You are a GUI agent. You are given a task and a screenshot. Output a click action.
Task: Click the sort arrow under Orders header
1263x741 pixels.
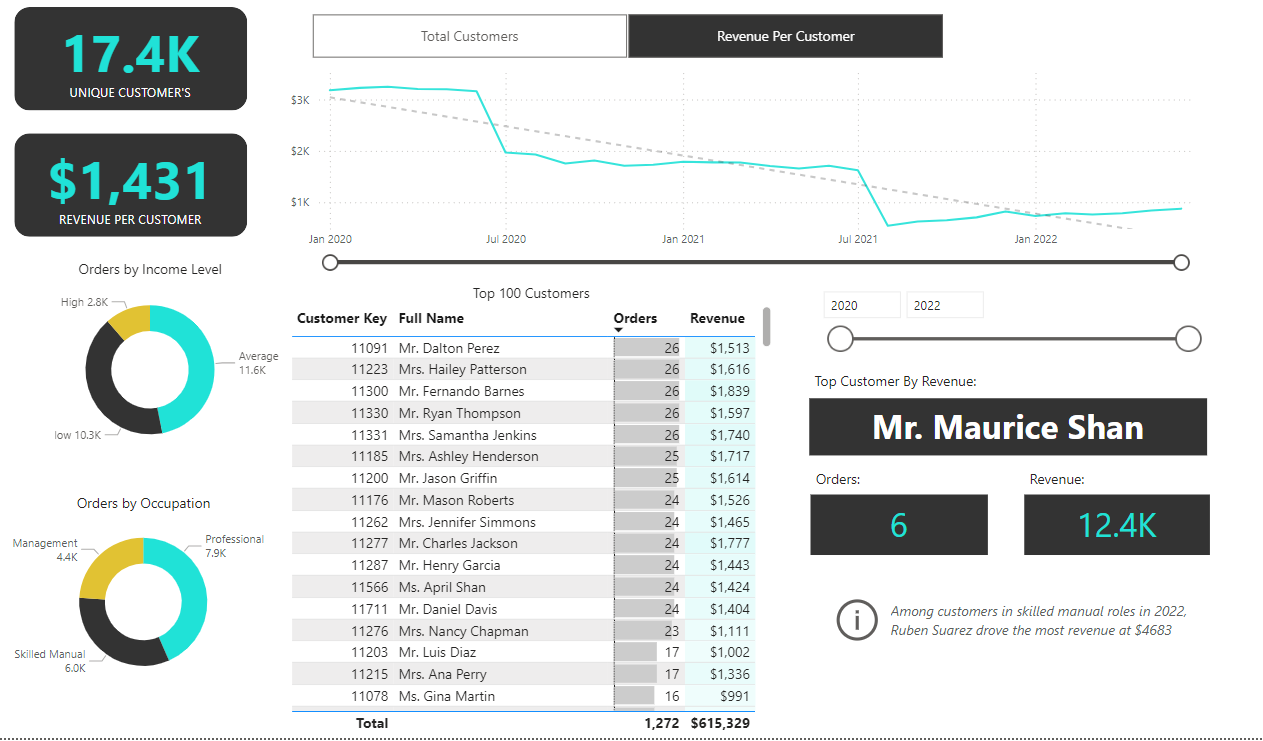click(x=619, y=330)
